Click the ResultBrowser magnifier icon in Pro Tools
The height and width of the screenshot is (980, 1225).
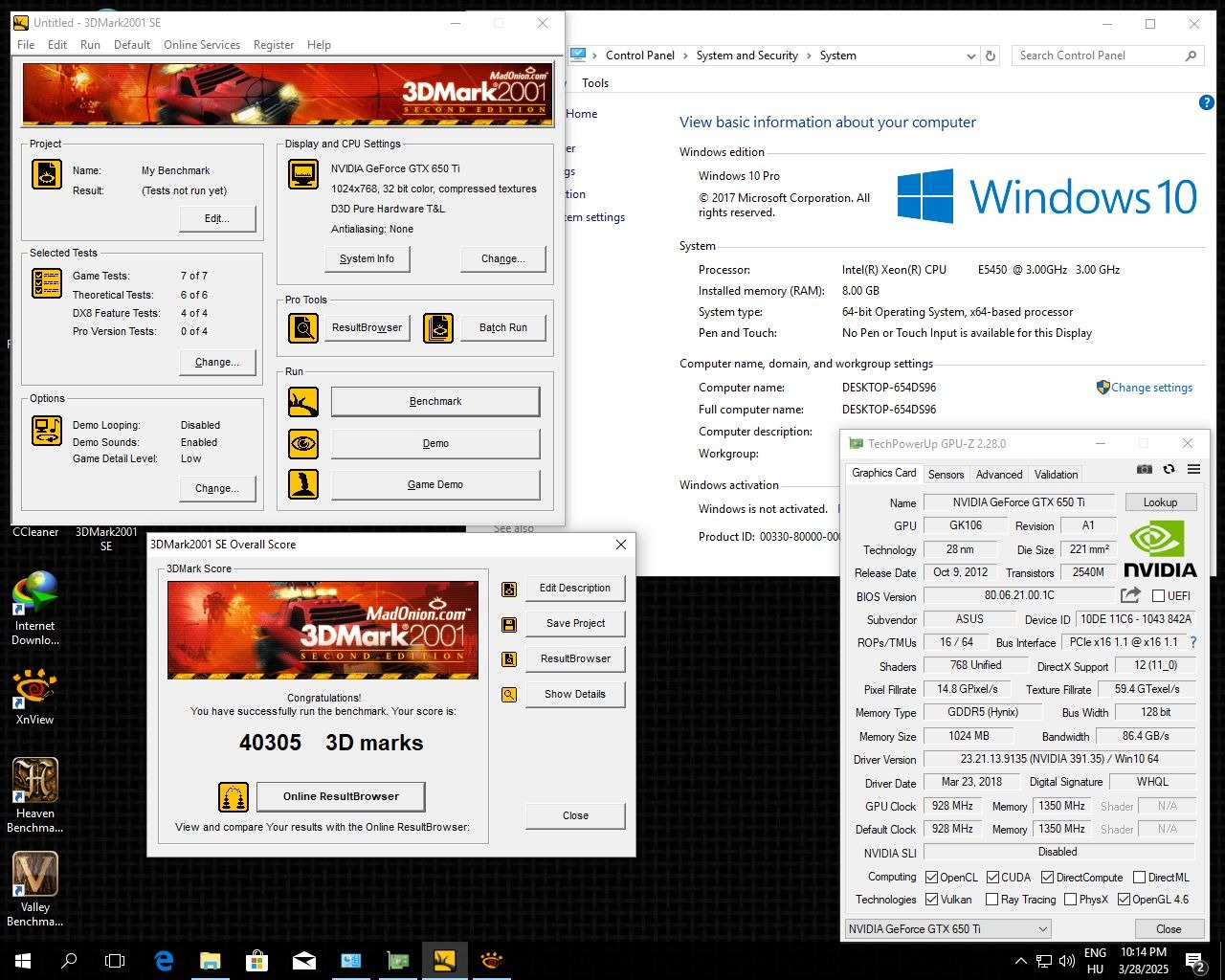point(303,328)
